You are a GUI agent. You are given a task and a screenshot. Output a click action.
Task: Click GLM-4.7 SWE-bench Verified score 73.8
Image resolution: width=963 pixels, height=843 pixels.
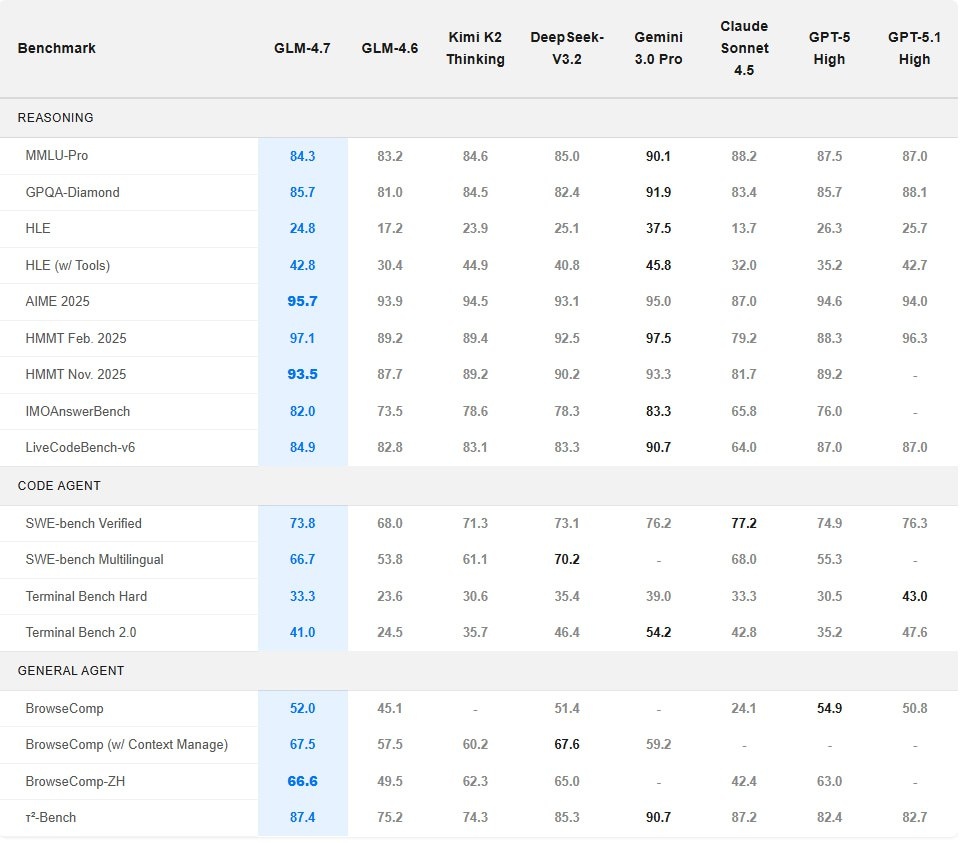click(x=302, y=523)
